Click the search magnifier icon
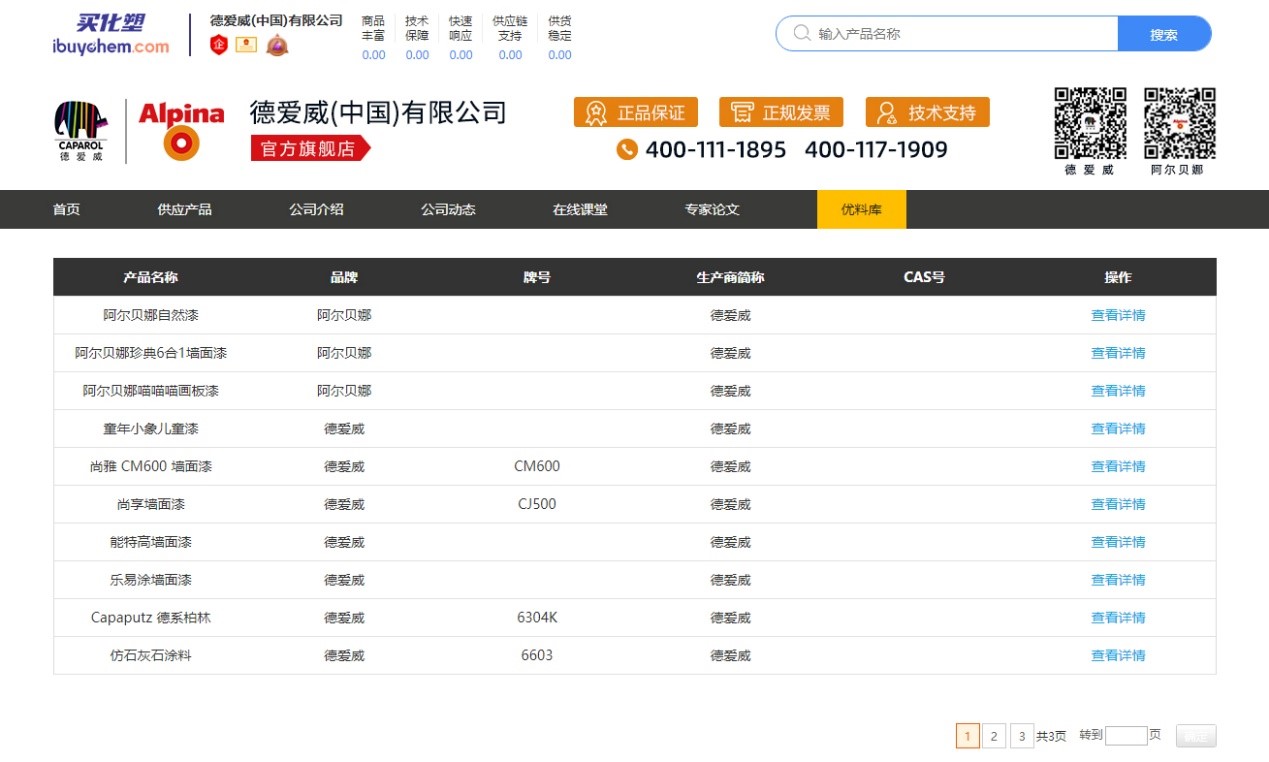The height and width of the screenshot is (762, 1269). pyautogui.click(x=801, y=33)
